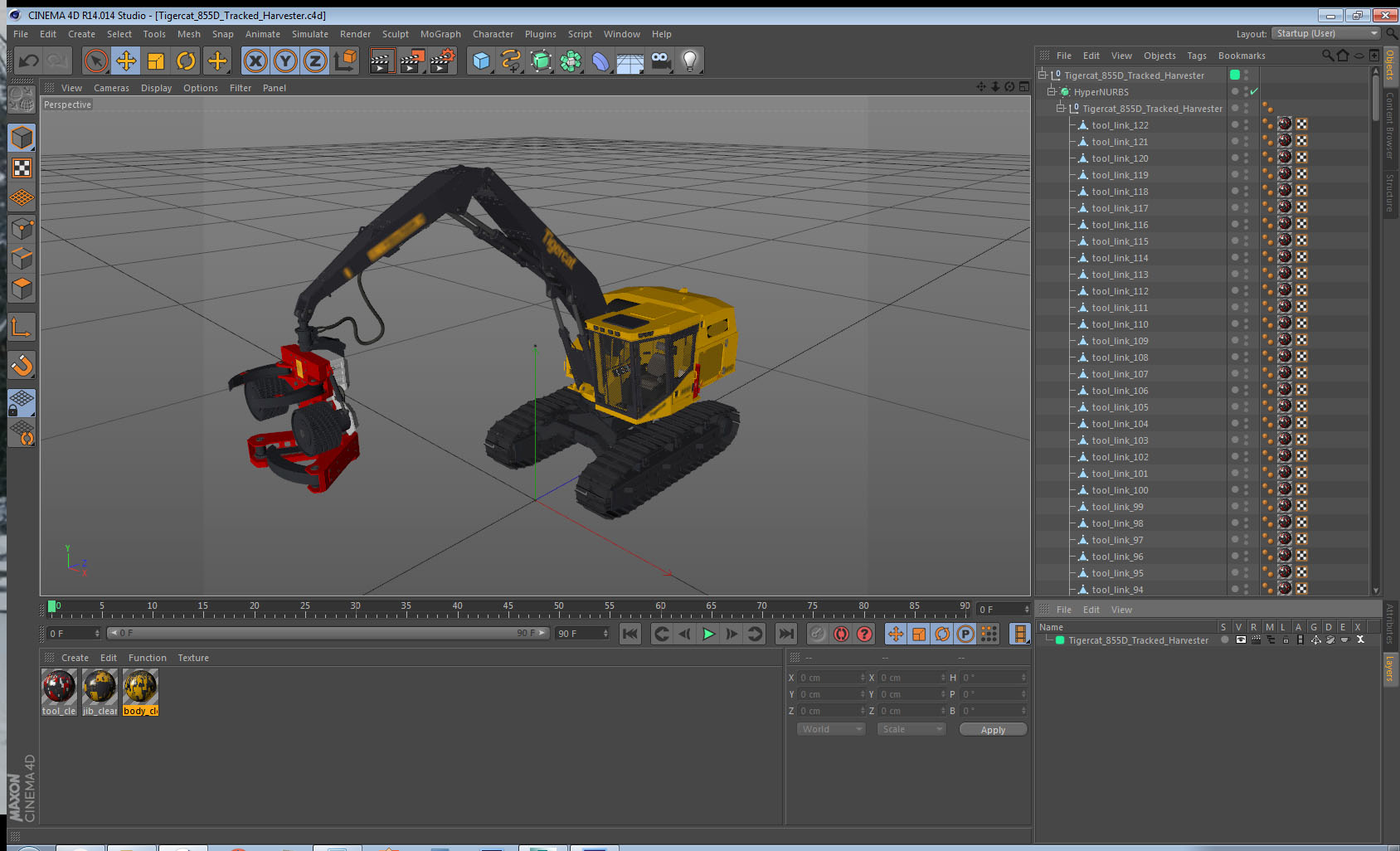Open the viewport Cameras menu
Image resolution: width=1400 pixels, height=851 pixels.
coord(111,88)
